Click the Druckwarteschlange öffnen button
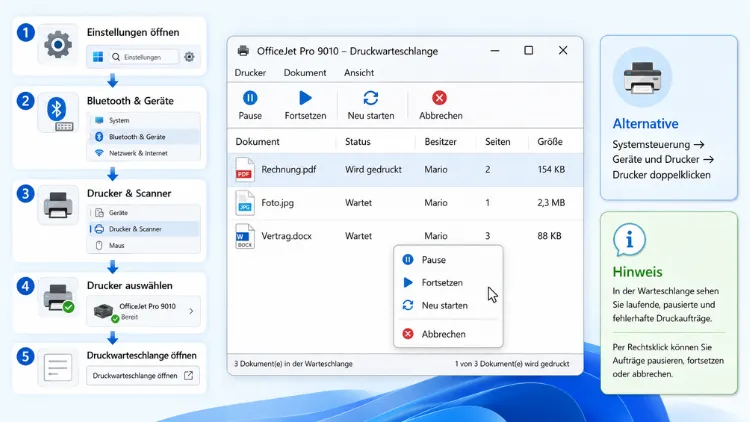 pyautogui.click(x=143, y=376)
